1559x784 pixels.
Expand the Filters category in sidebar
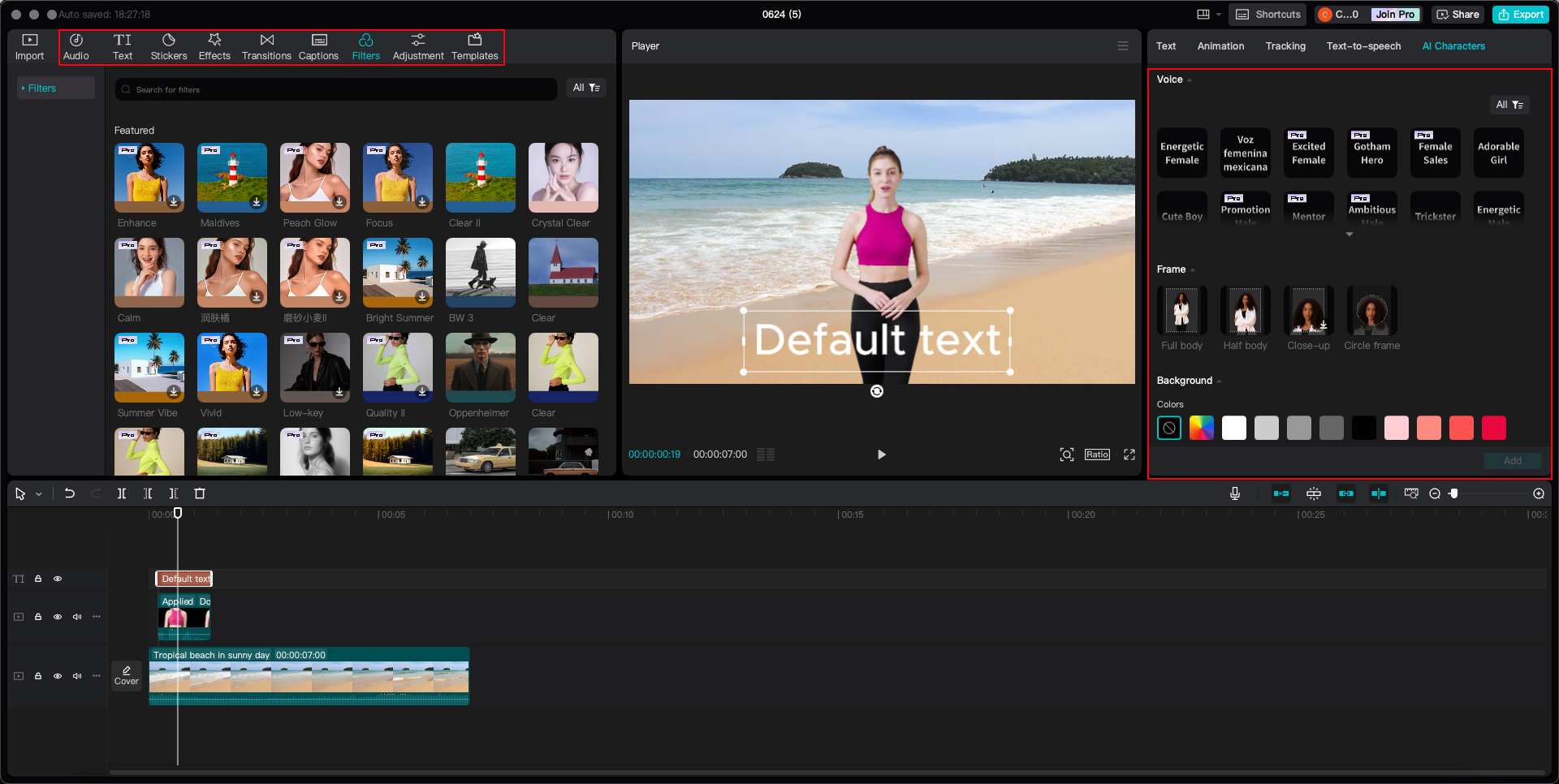tap(56, 88)
